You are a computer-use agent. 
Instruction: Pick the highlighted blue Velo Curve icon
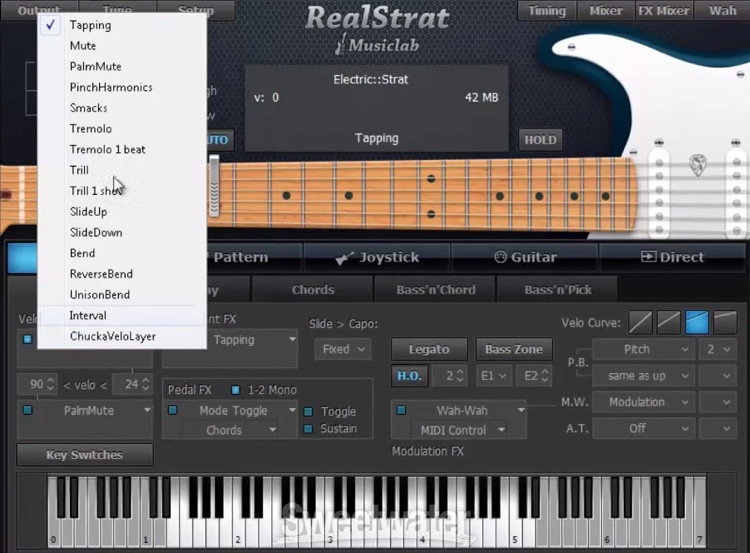pos(697,322)
